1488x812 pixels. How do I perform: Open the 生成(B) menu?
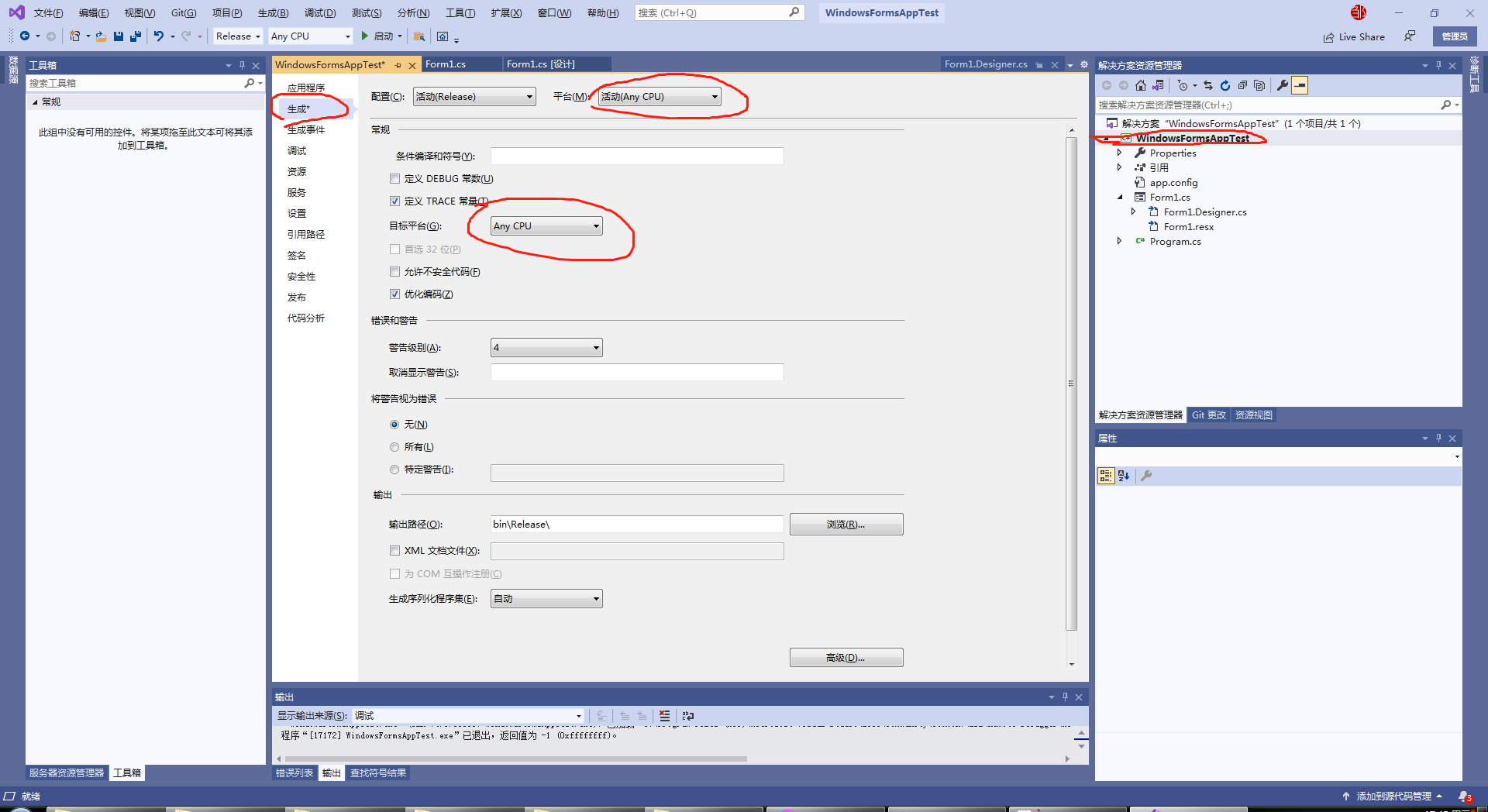pos(273,13)
